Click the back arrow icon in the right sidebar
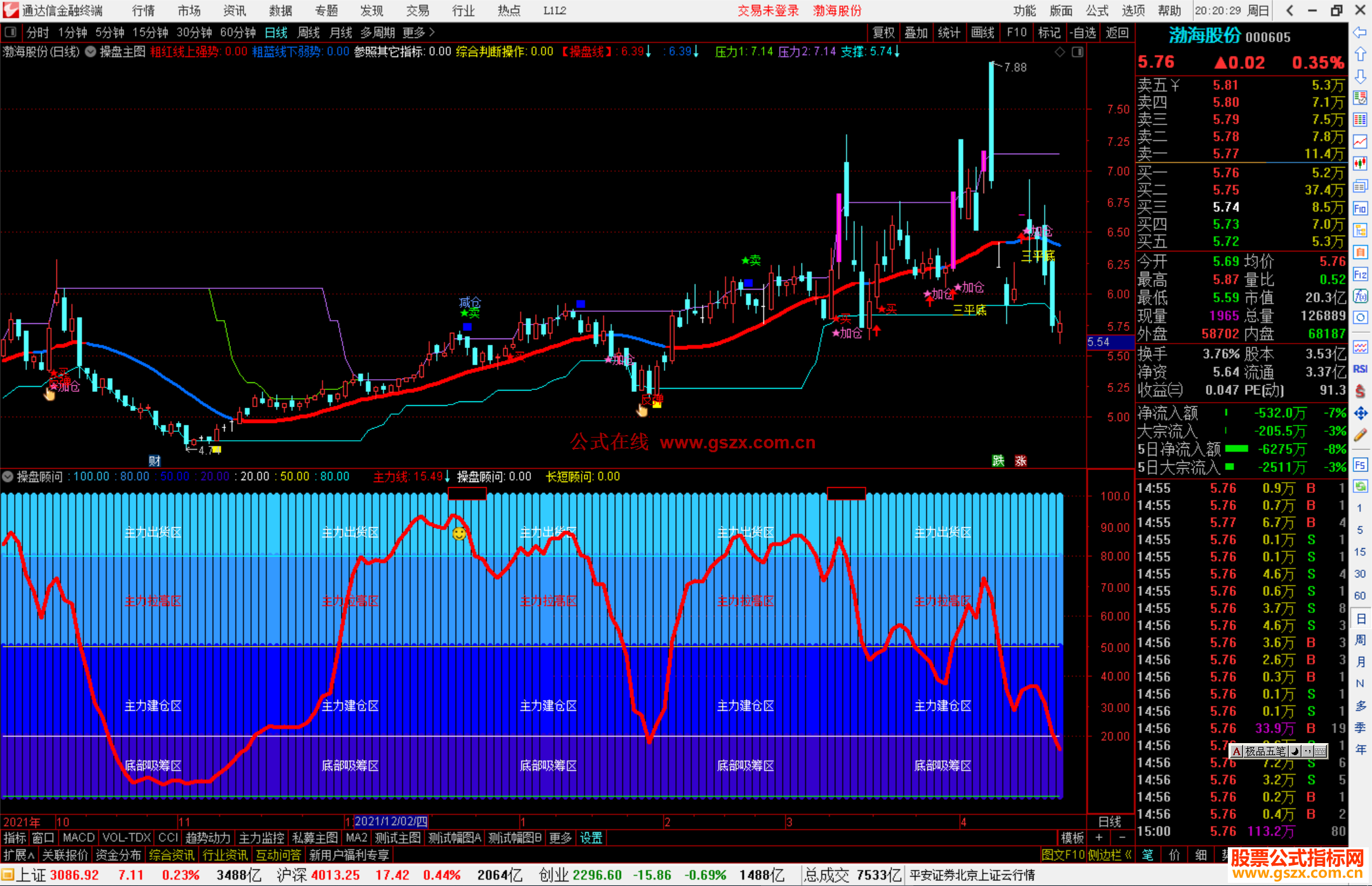 click(1360, 32)
